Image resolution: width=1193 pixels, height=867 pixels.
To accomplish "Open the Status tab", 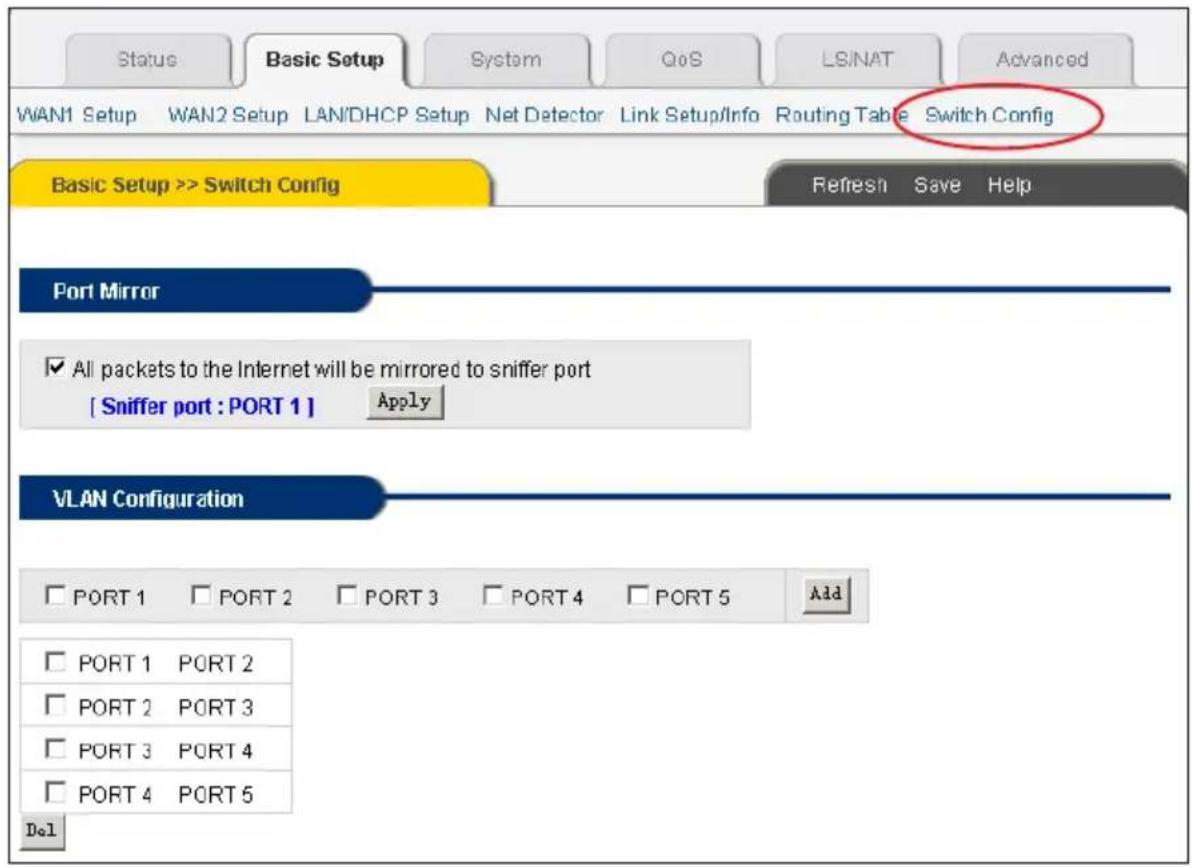I will click(x=148, y=59).
